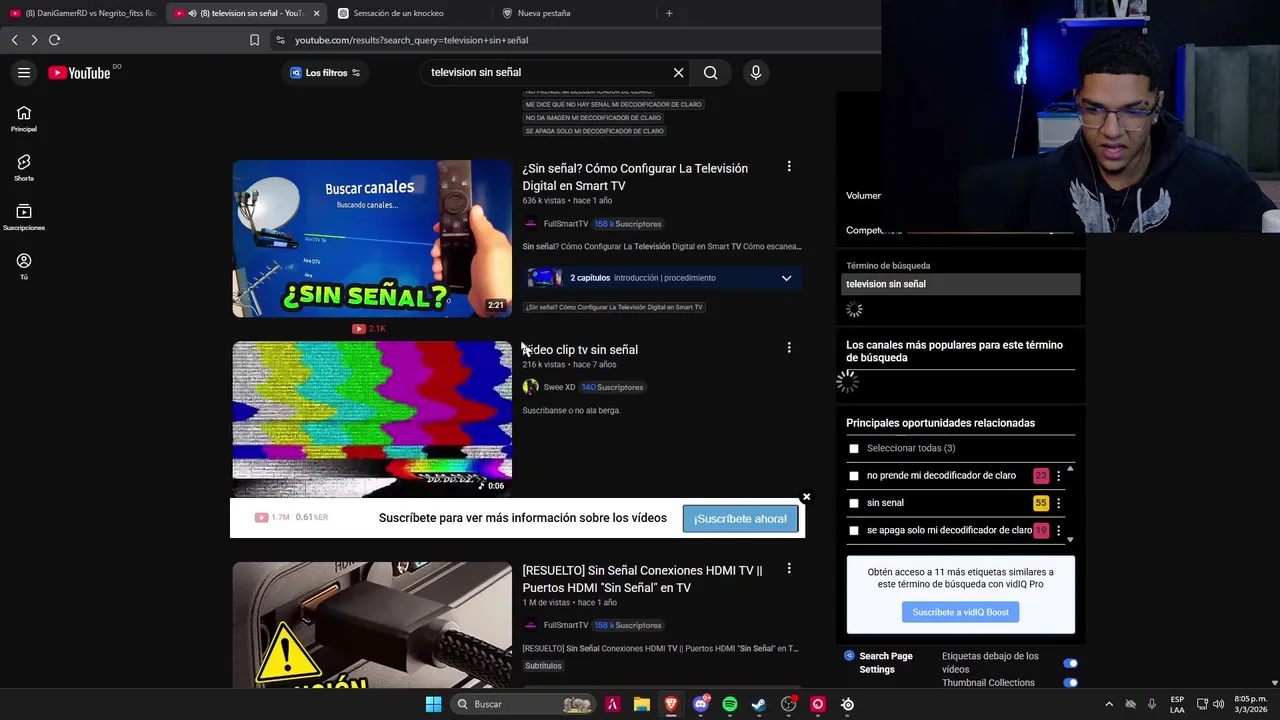Open '¿Sin señal? Cómo Configurar La Televisión' title
This screenshot has width=1280, height=720.
tap(635, 177)
